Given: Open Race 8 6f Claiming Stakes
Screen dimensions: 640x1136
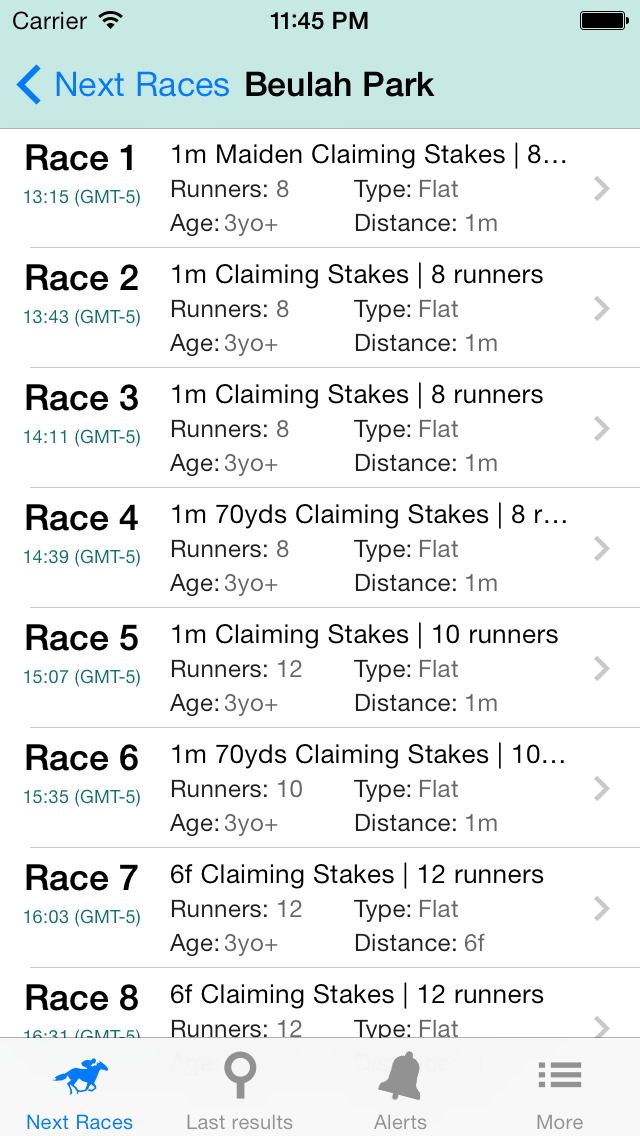Looking at the screenshot, I should 357,995.
